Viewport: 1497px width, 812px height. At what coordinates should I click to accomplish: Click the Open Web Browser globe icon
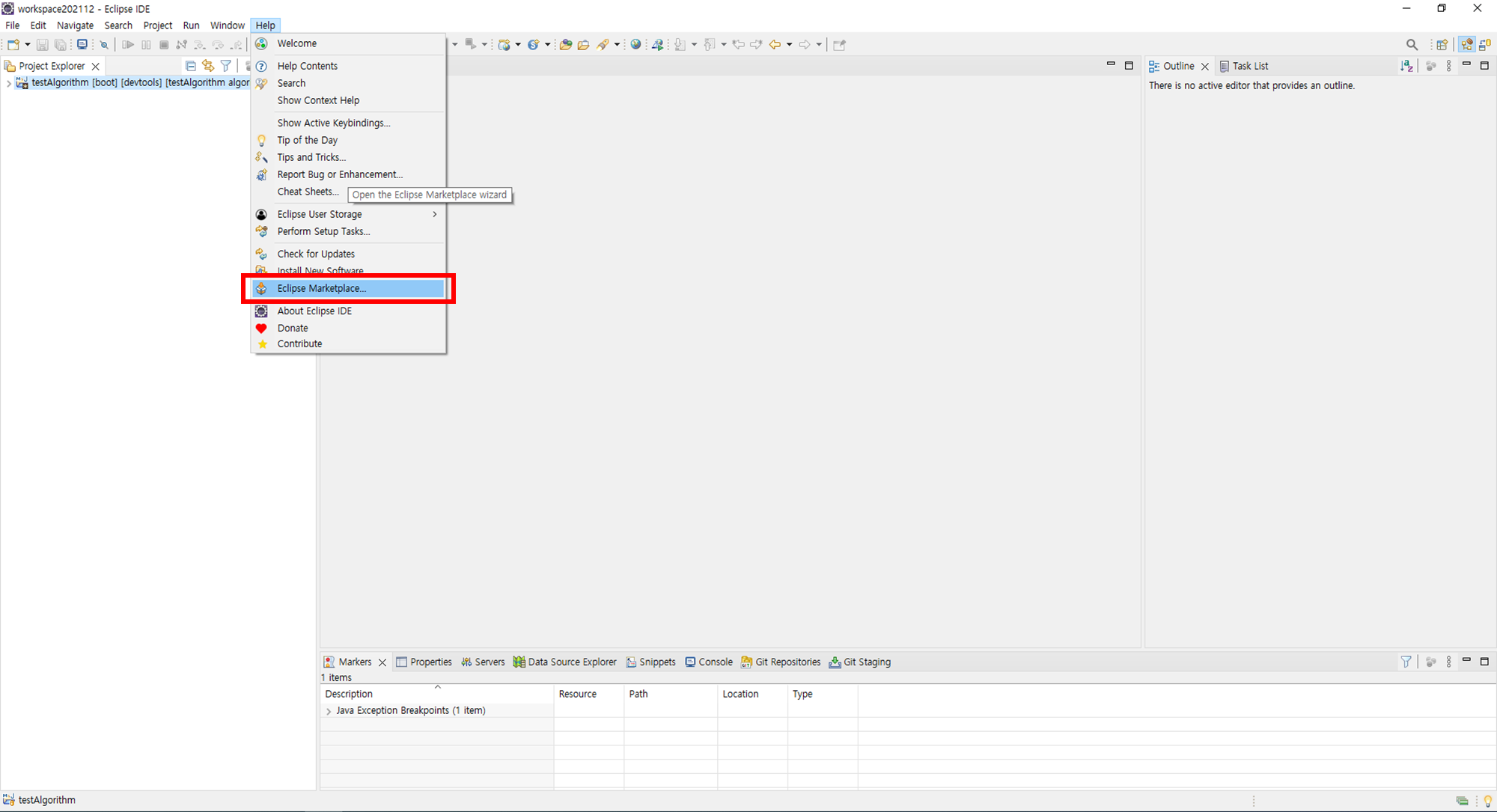point(635,45)
